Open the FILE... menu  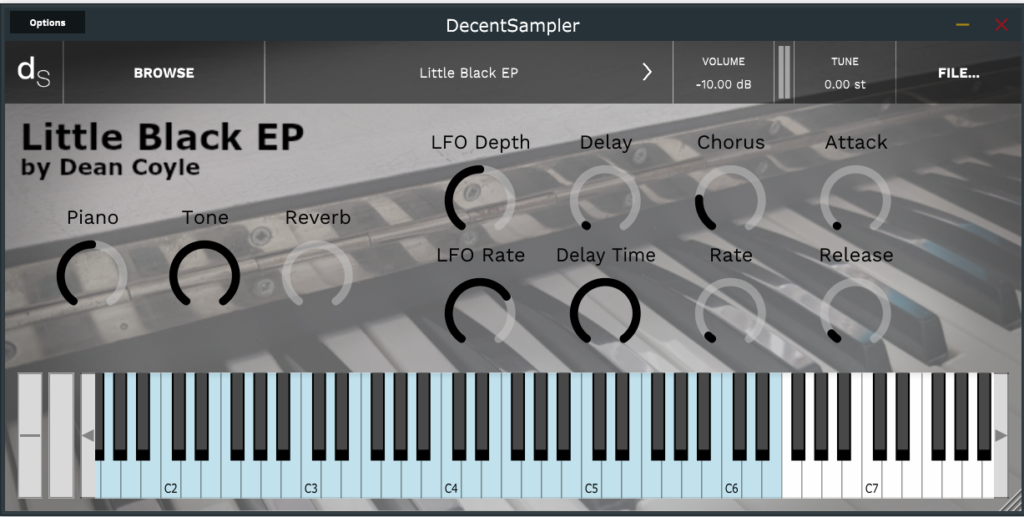[x=958, y=73]
